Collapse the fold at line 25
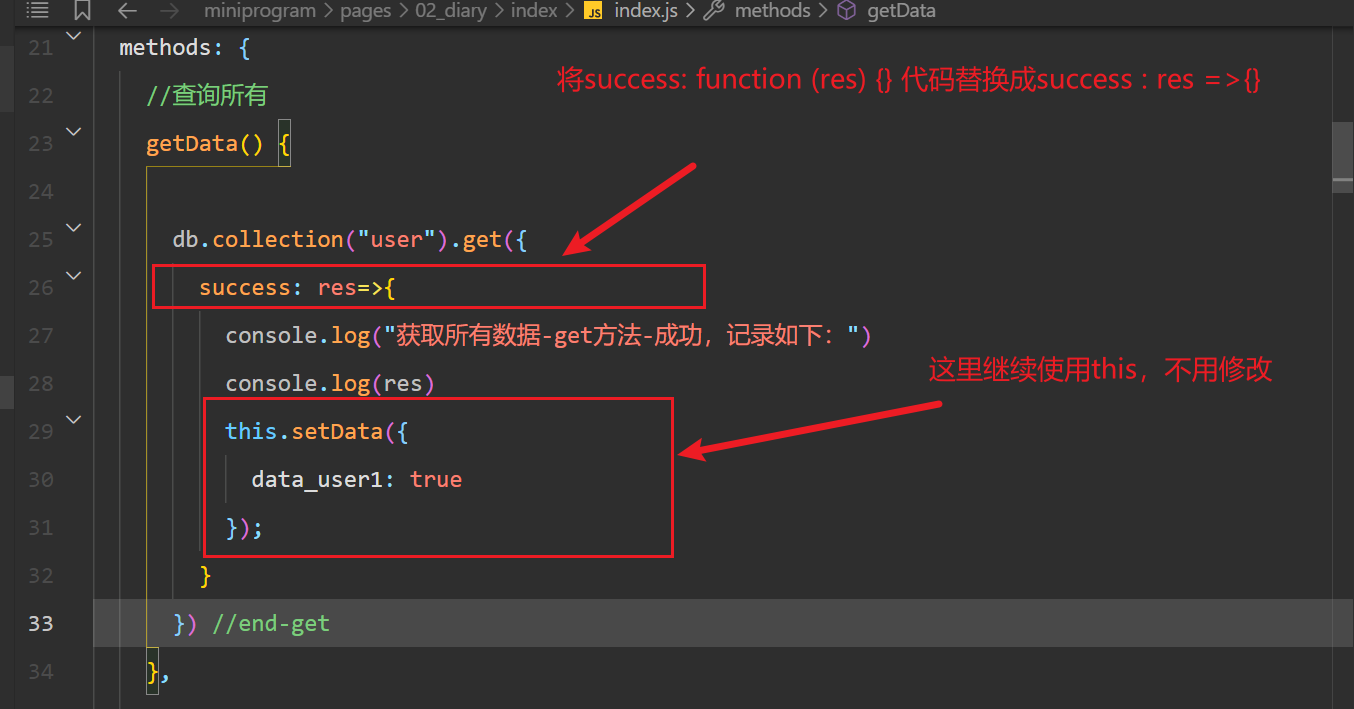This screenshot has width=1354, height=709. point(72,227)
